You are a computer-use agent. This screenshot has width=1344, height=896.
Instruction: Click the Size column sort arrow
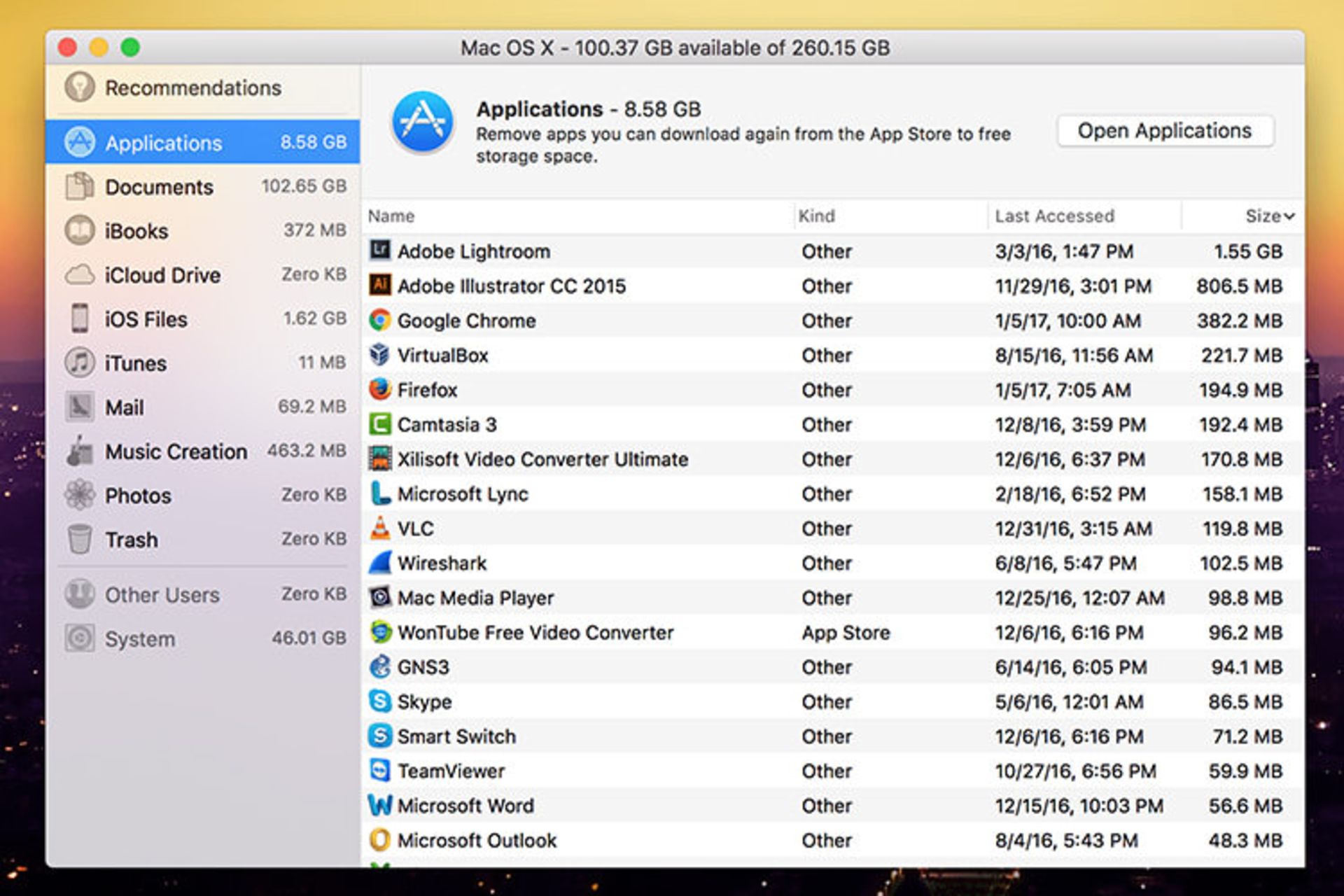[1289, 216]
